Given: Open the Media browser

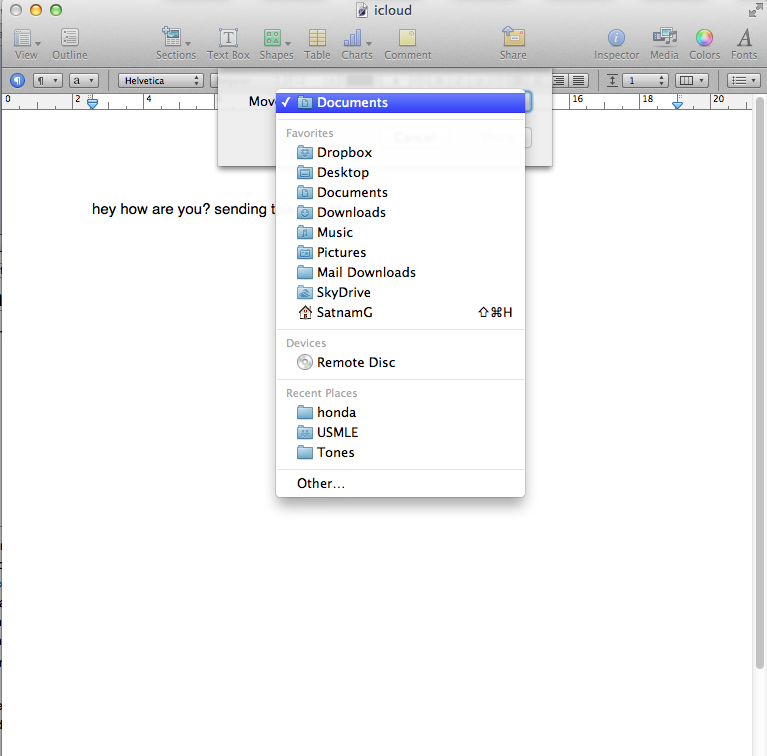Looking at the screenshot, I should pyautogui.click(x=664, y=43).
